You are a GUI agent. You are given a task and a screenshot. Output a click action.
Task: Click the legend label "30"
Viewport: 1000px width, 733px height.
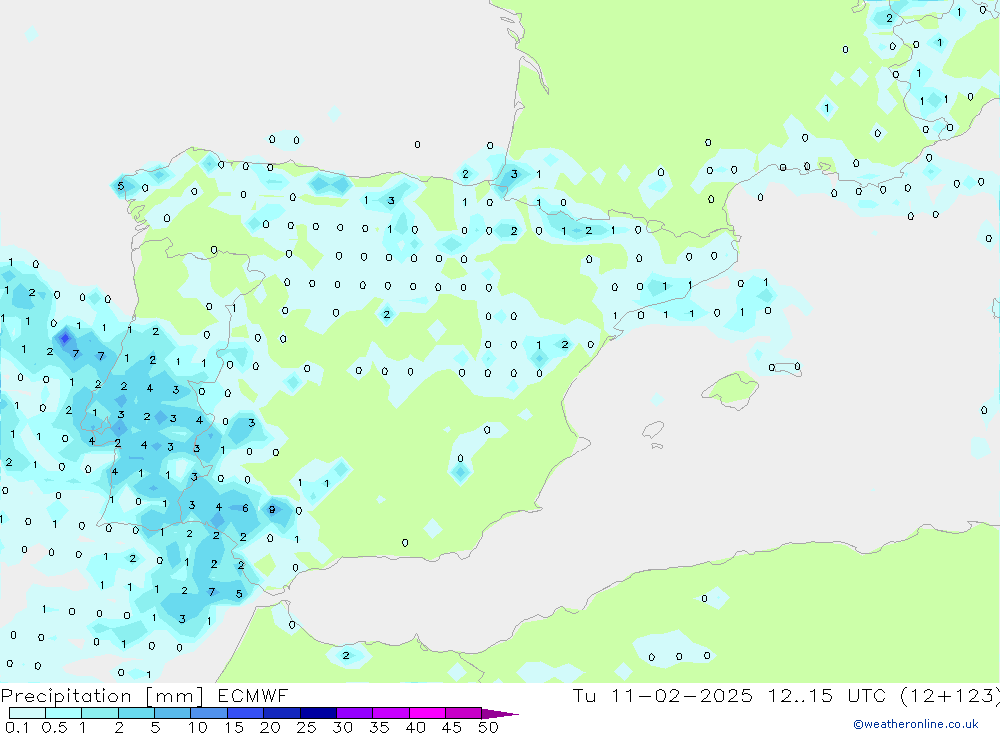click(x=342, y=727)
